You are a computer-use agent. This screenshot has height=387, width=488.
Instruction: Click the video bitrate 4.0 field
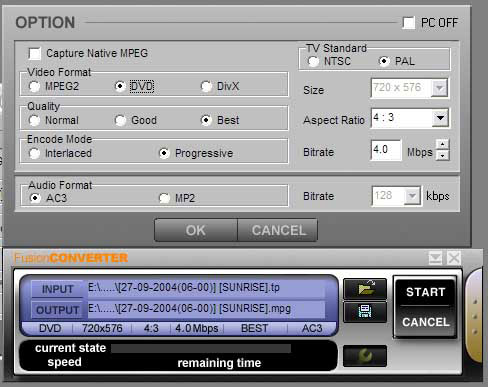click(385, 150)
